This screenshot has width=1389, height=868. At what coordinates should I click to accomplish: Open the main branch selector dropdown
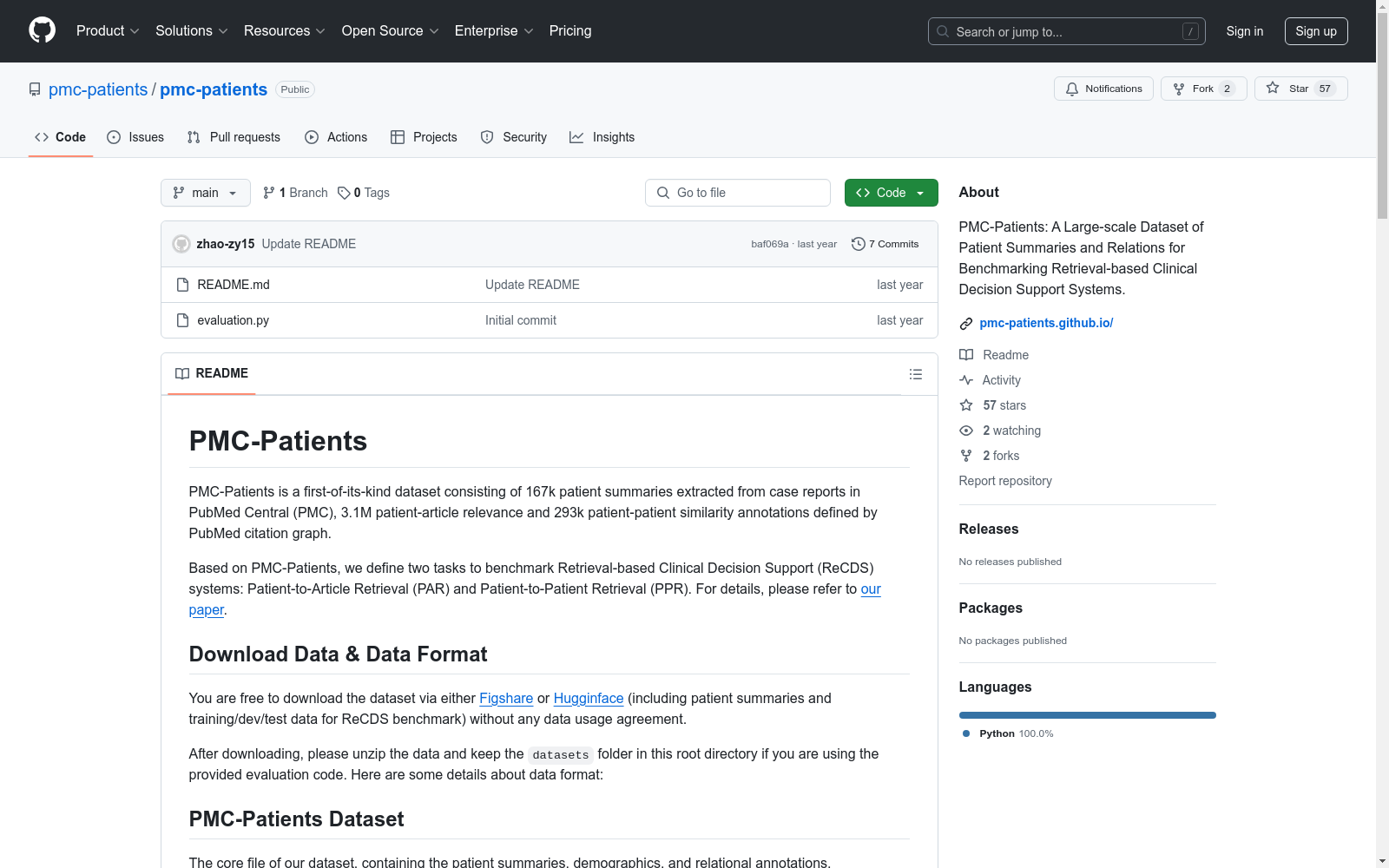(206, 193)
